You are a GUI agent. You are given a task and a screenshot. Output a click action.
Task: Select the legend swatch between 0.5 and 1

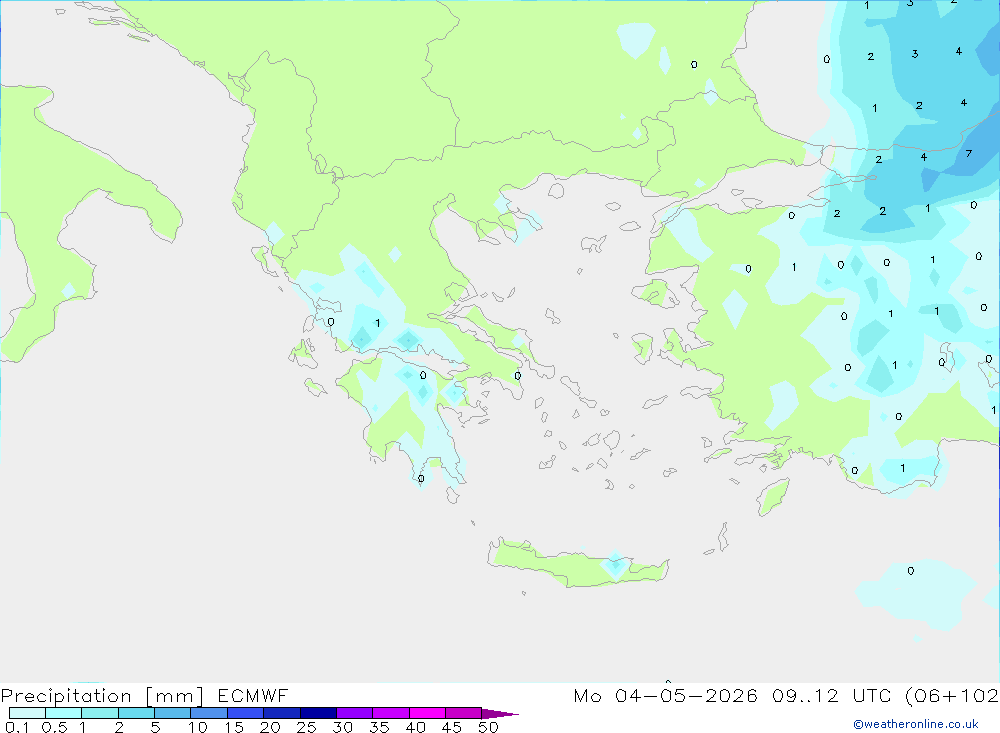tap(64, 713)
